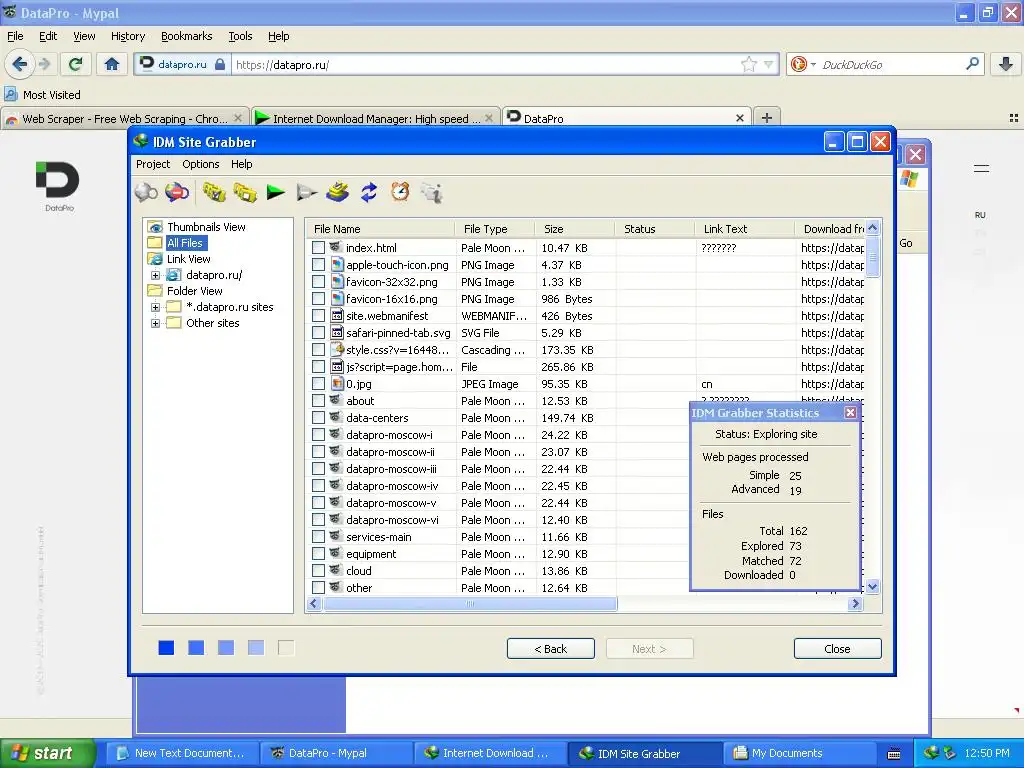This screenshot has width=1024, height=768.
Task: Click the browser URL address field
Action: point(487,65)
